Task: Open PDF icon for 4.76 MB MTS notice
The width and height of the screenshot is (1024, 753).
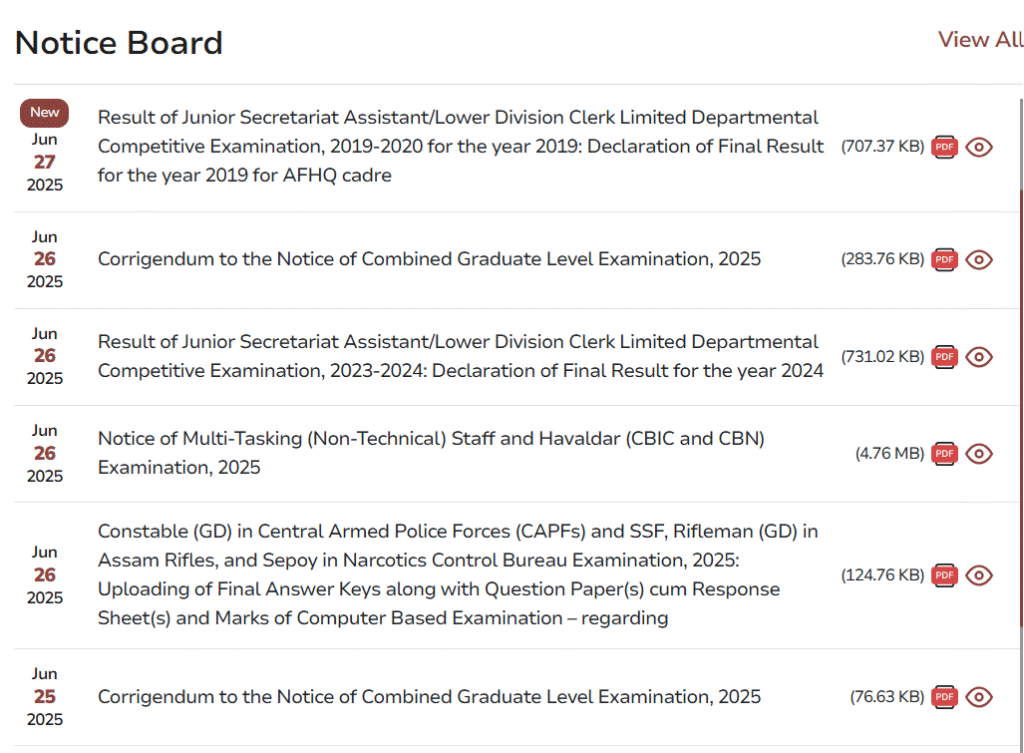Action: click(x=944, y=453)
